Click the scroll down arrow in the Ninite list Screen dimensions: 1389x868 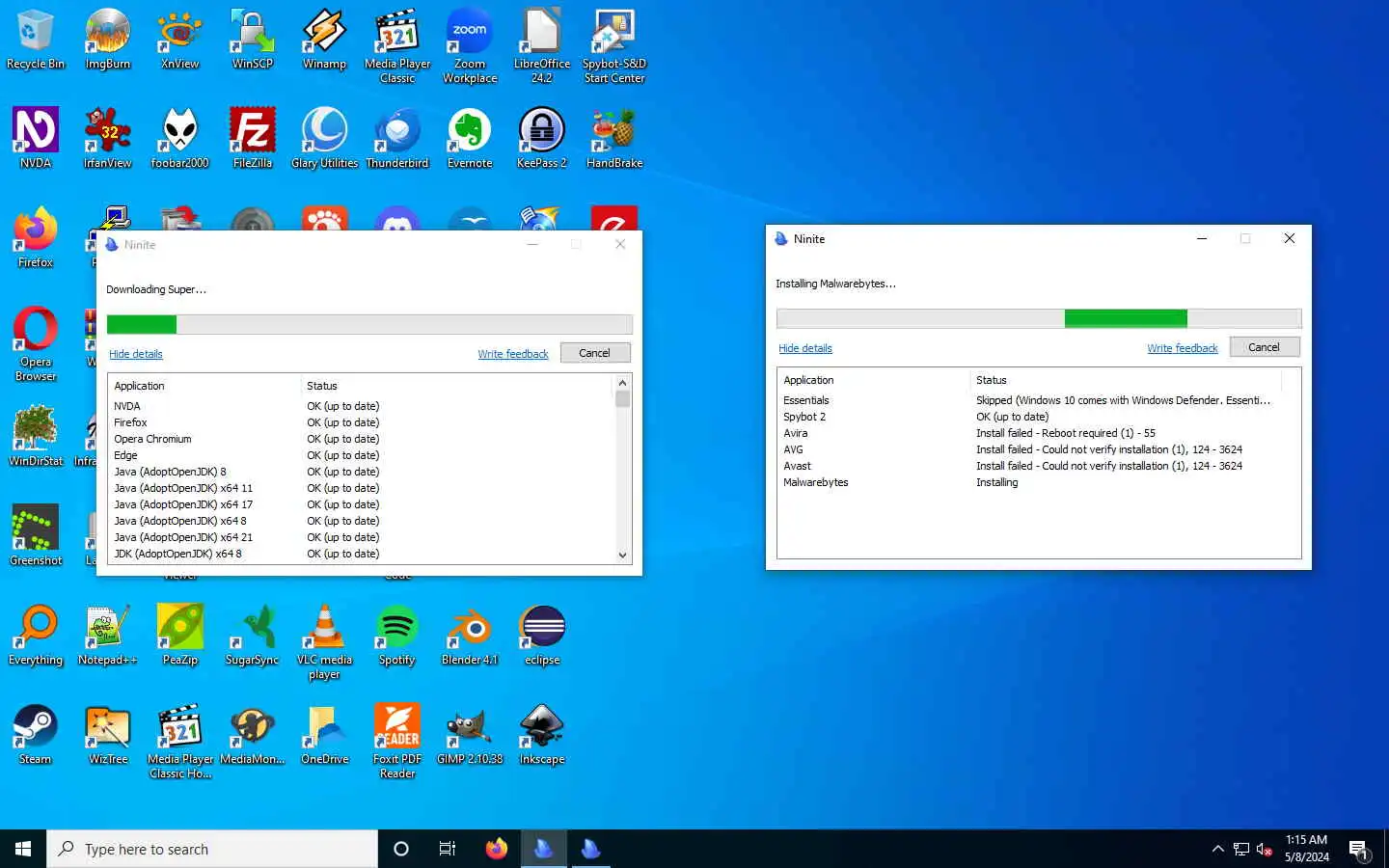(622, 555)
